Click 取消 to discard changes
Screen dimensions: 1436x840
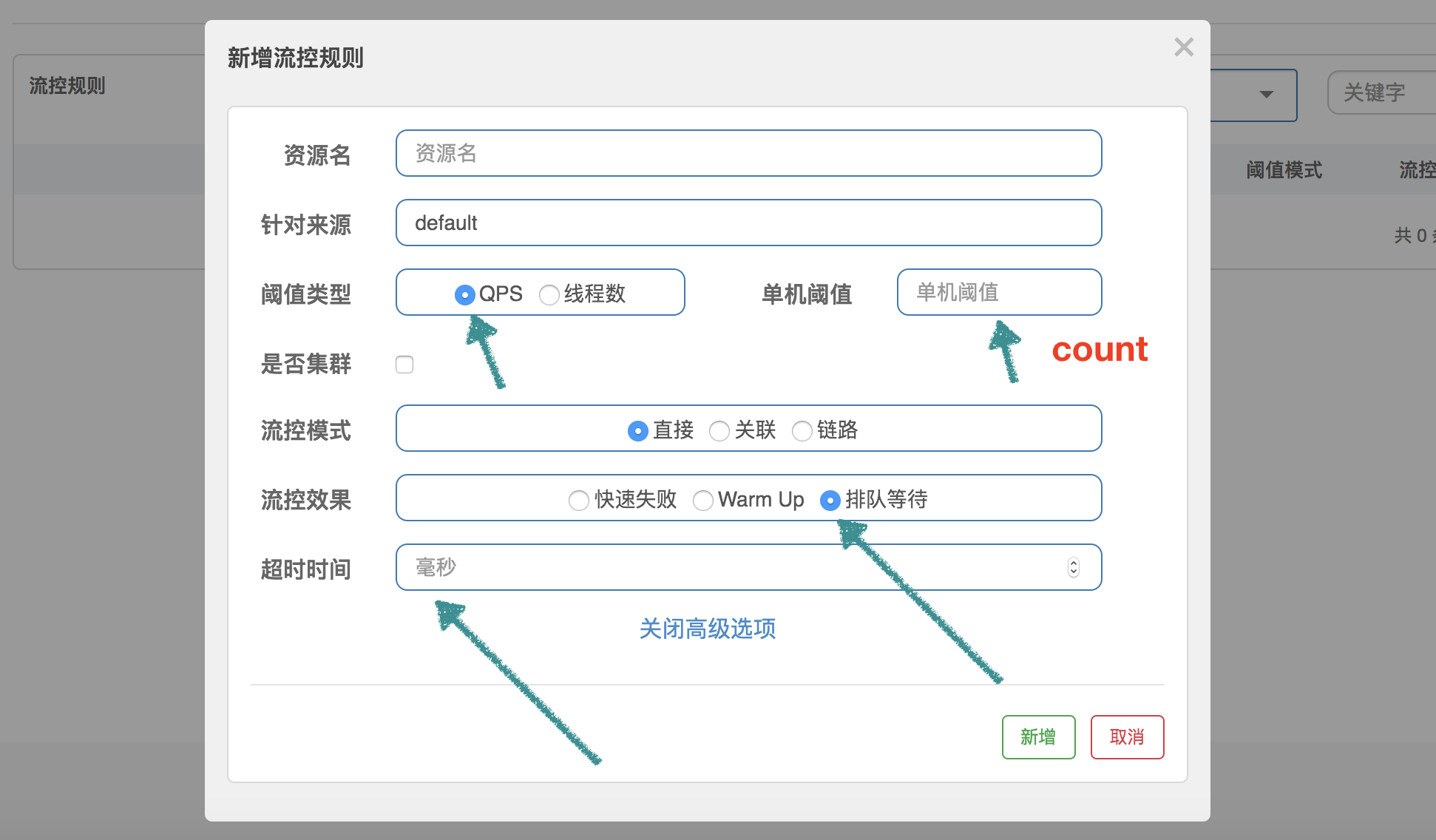click(x=1127, y=738)
